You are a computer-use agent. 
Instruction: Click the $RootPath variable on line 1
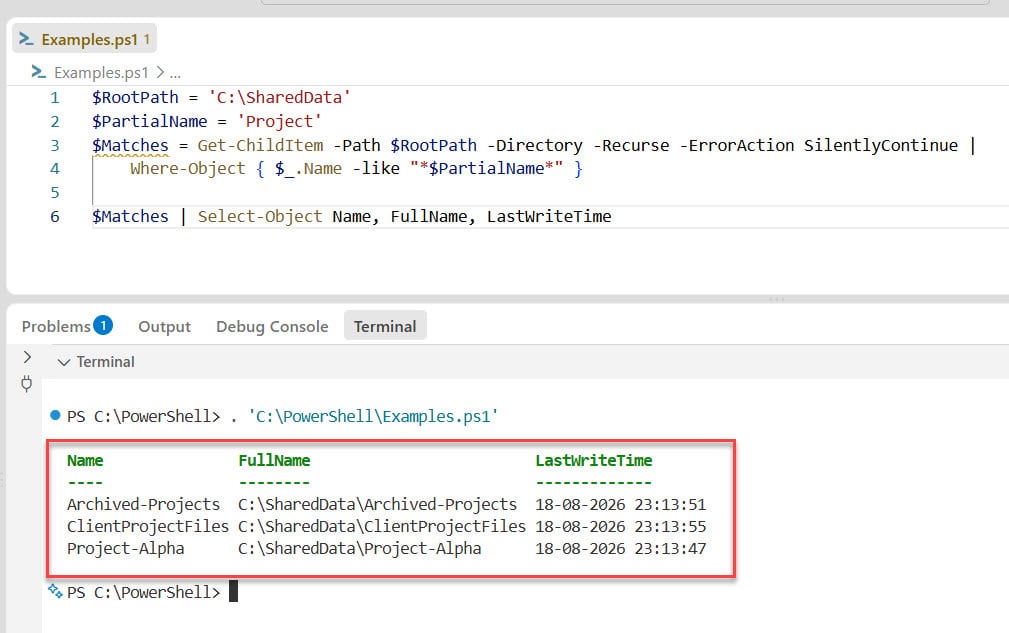135,98
